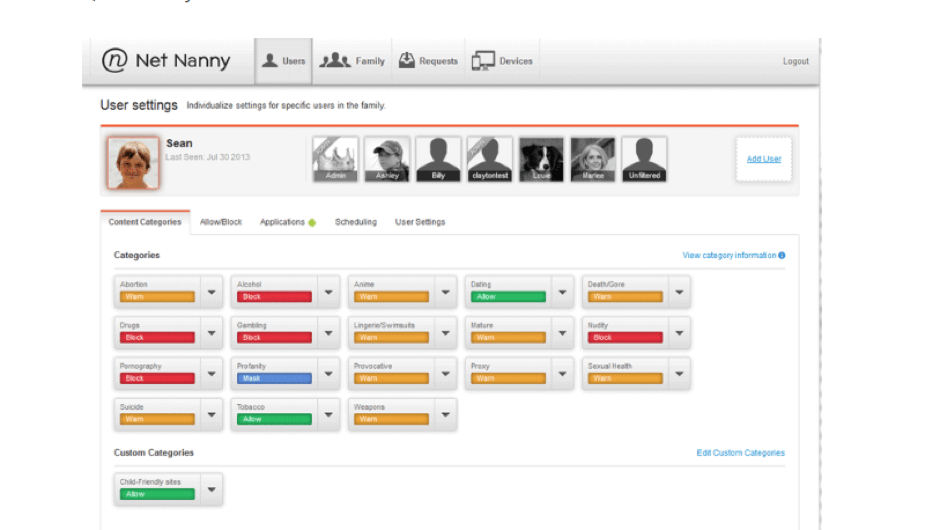
Task: Open the Family section in top navigation
Action: [352, 61]
